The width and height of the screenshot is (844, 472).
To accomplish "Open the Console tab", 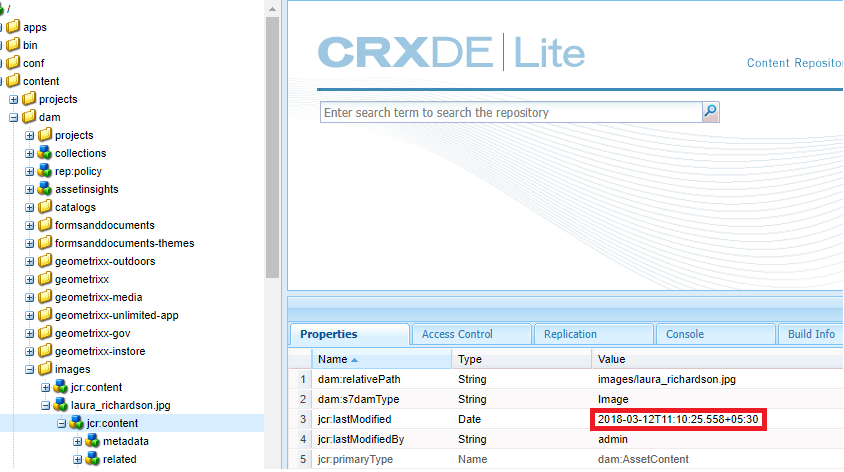I will tap(715, 334).
